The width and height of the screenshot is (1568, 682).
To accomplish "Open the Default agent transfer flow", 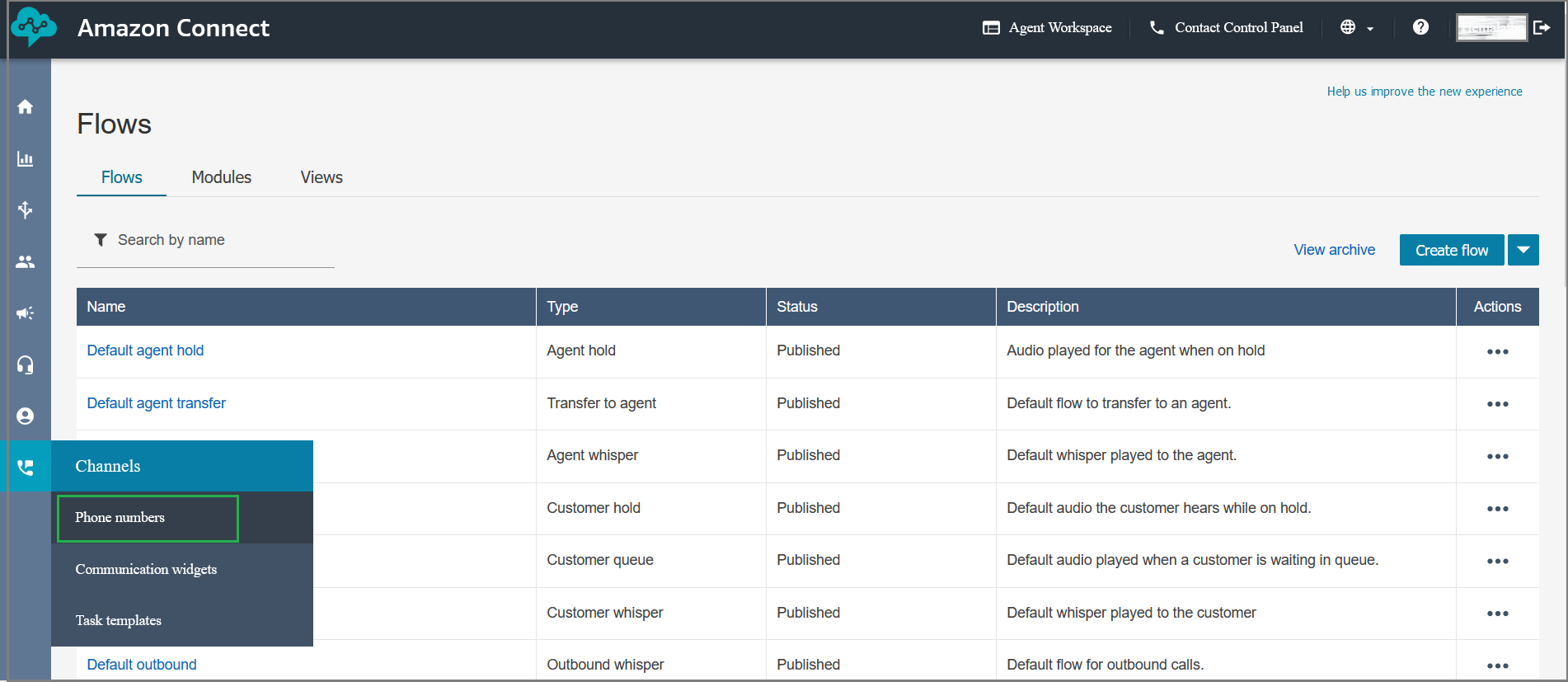I will (x=156, y=403).
